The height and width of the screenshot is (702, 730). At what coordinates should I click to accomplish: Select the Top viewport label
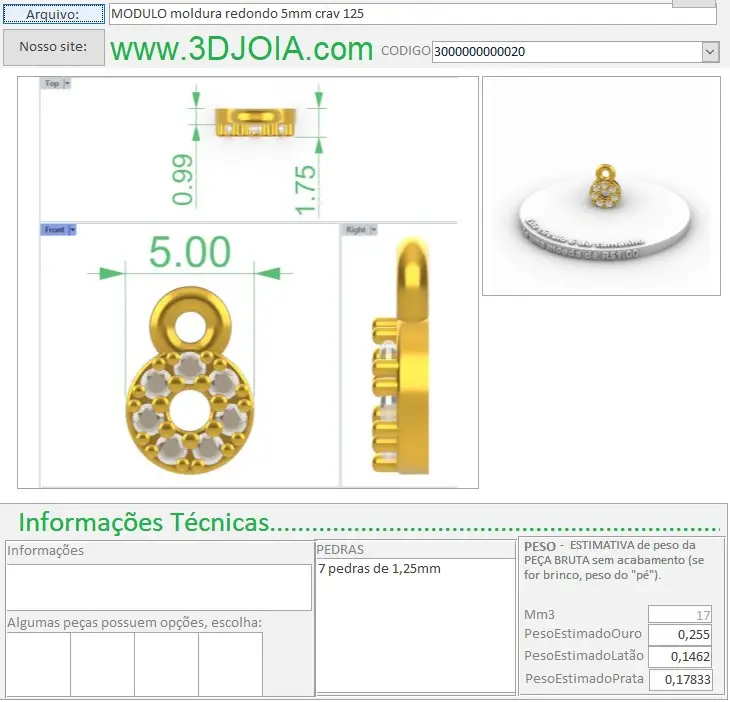point(52,84)
